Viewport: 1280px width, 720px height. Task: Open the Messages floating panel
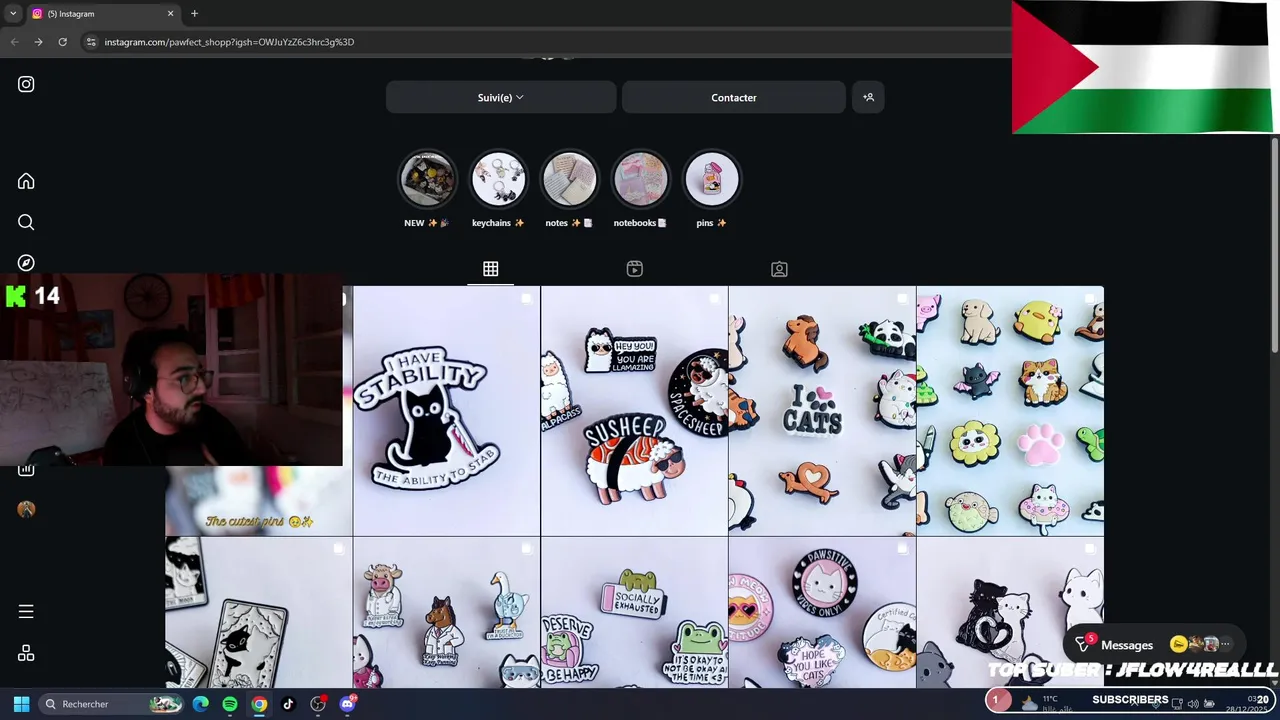pyautogui.click(x=1126, y=645)
